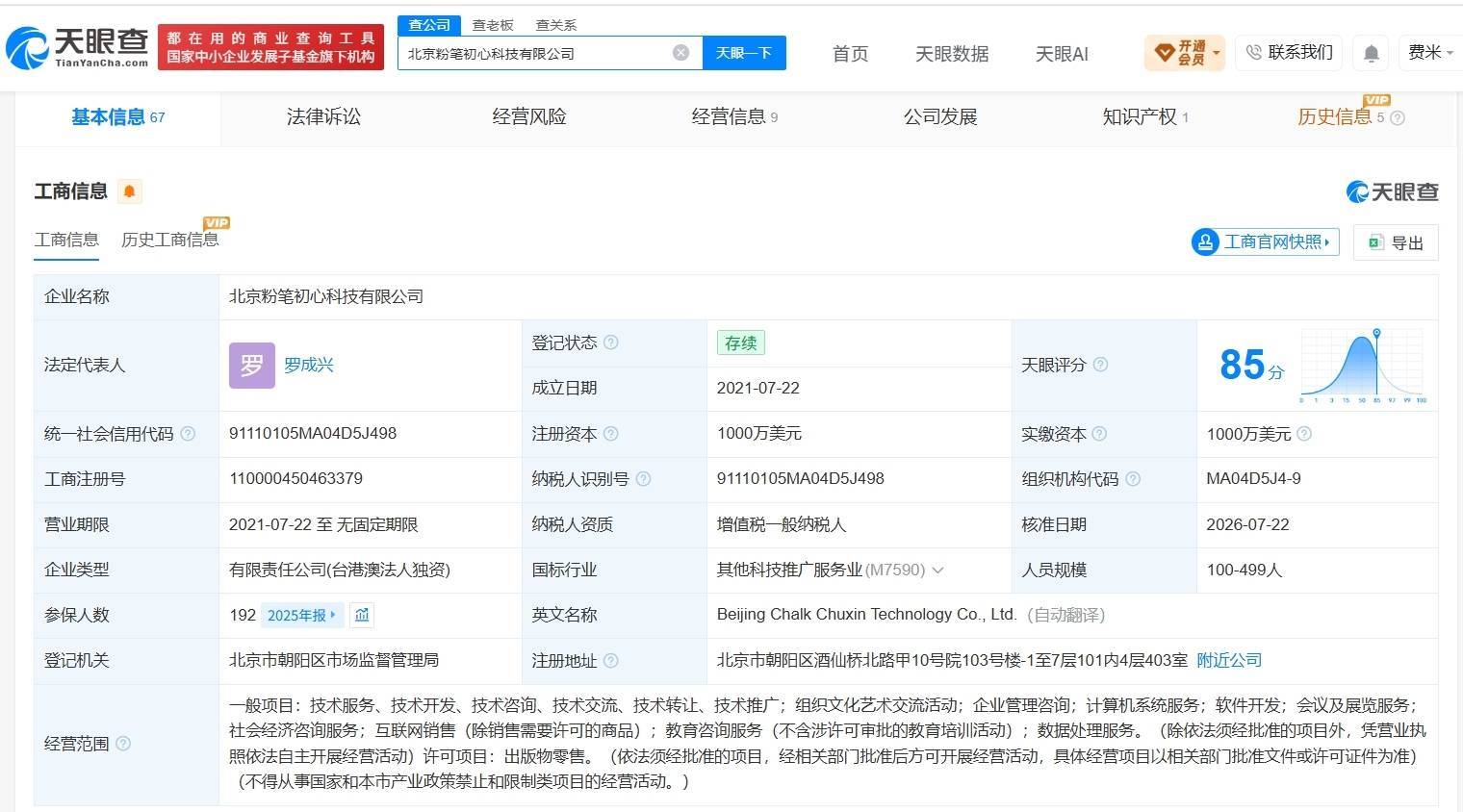Click the 联系我们 button
The height and width of the screenshot is (812, 1463).
tap(1290, 53)
